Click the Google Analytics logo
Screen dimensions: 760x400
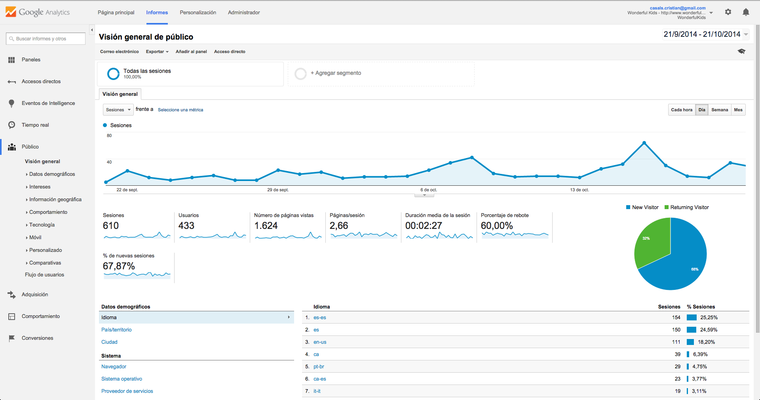[x=37, y=12]
